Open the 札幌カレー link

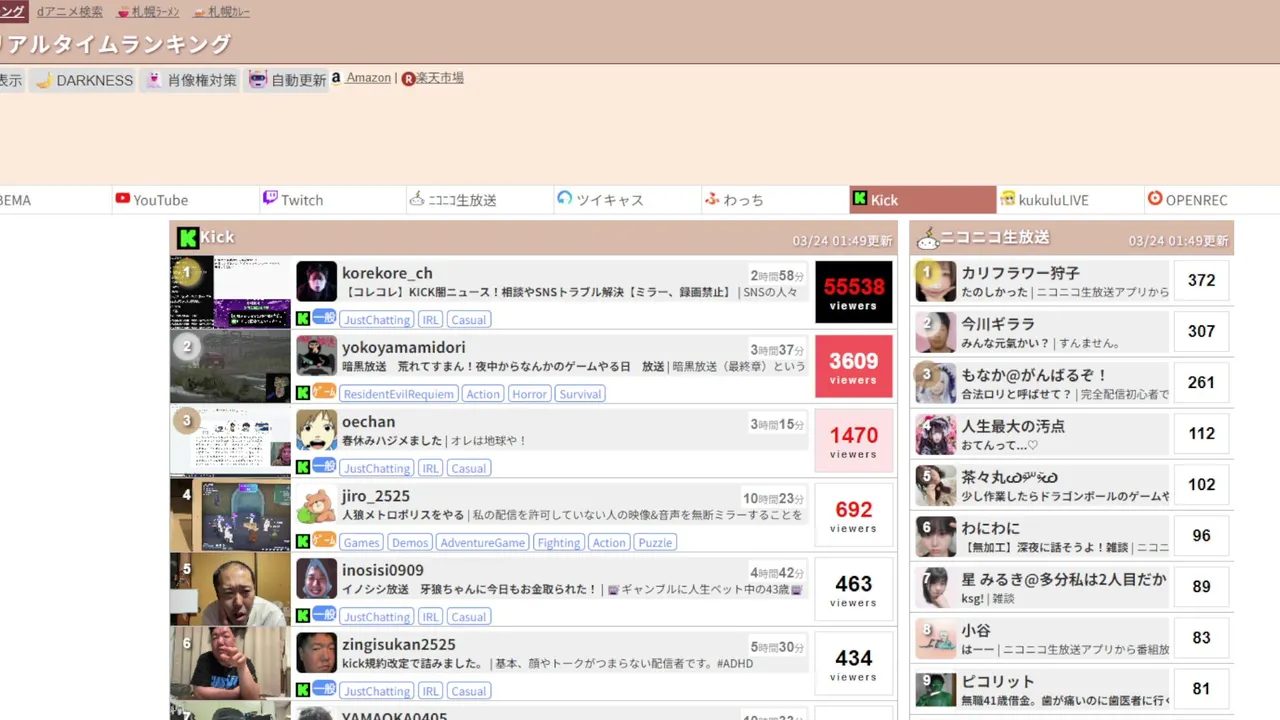222,12
